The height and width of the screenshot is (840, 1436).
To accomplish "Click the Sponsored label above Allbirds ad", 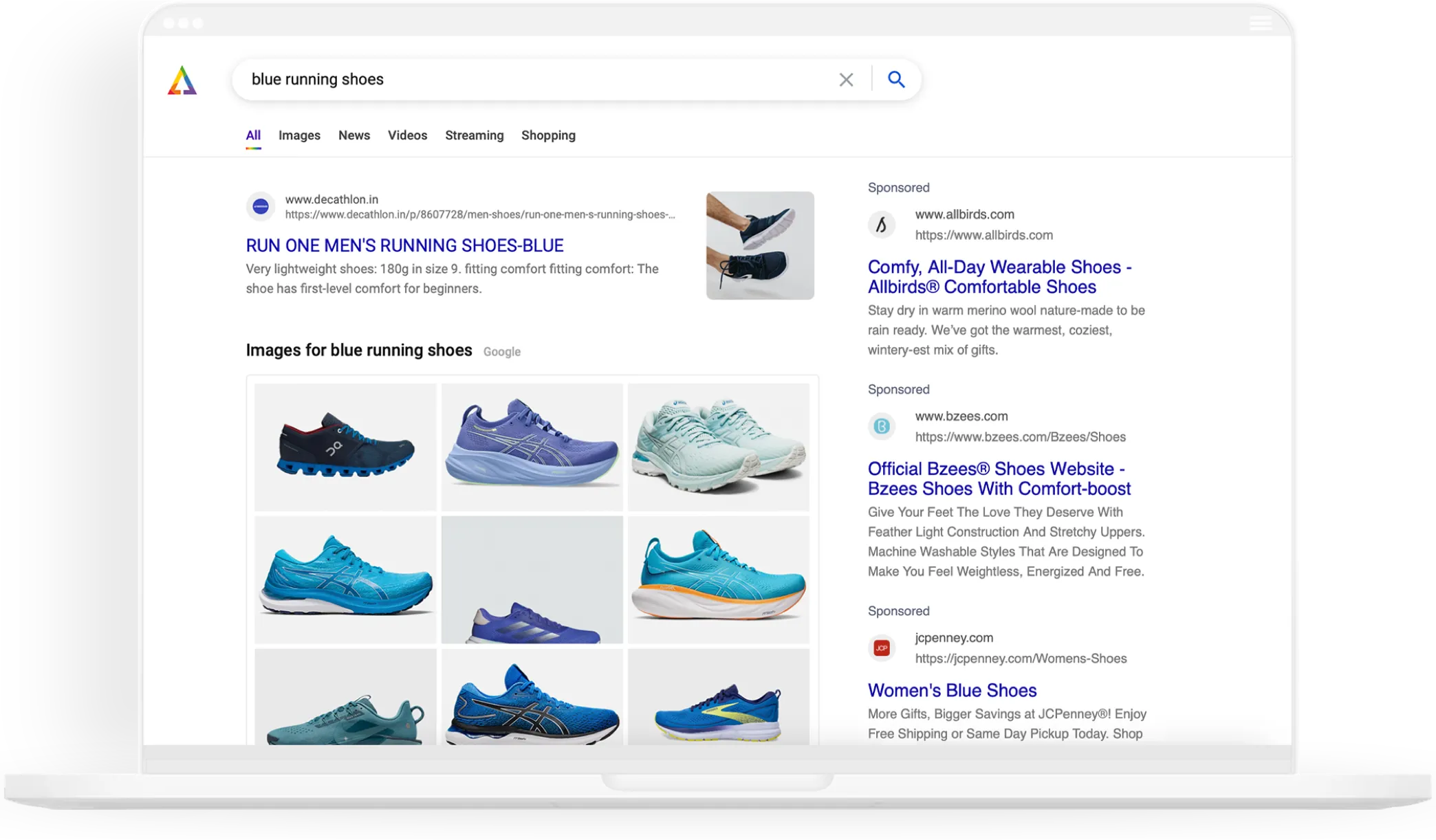I will click(x=898, y=188).
